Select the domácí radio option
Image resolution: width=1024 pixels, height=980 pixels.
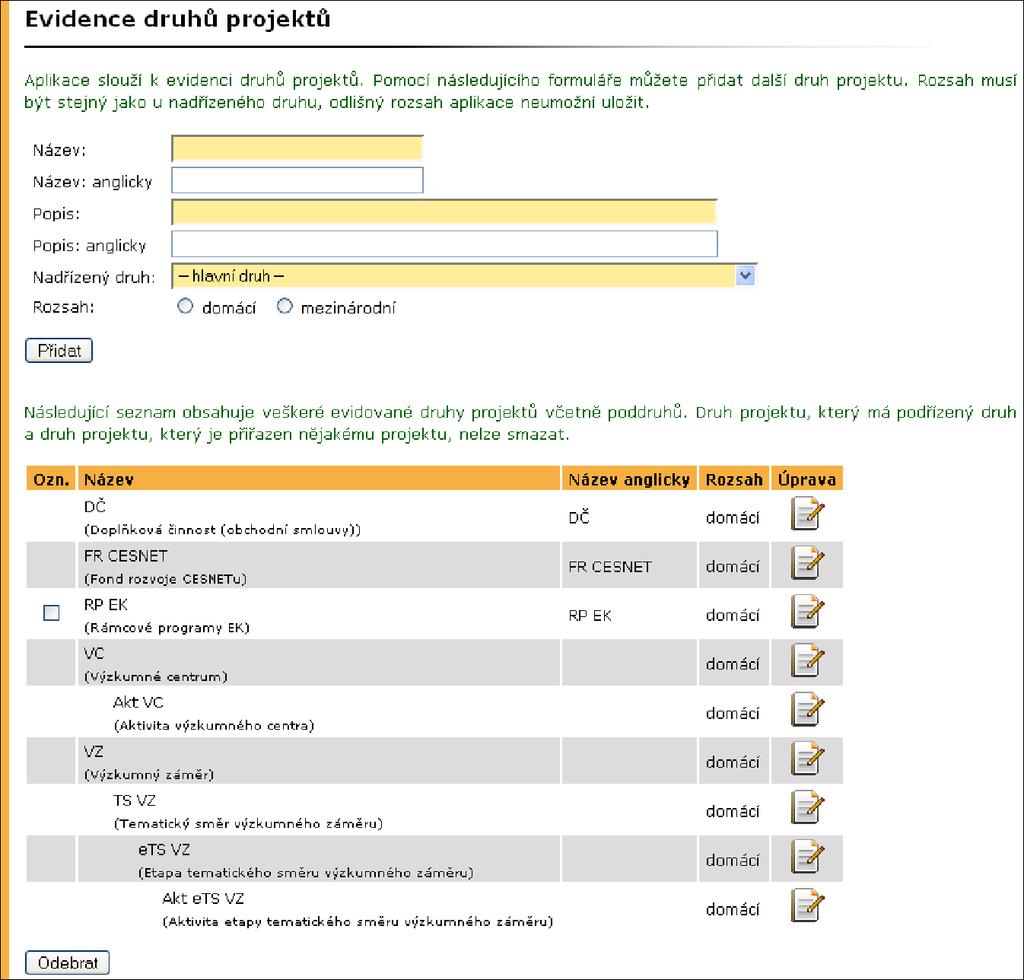pos(185,306)
